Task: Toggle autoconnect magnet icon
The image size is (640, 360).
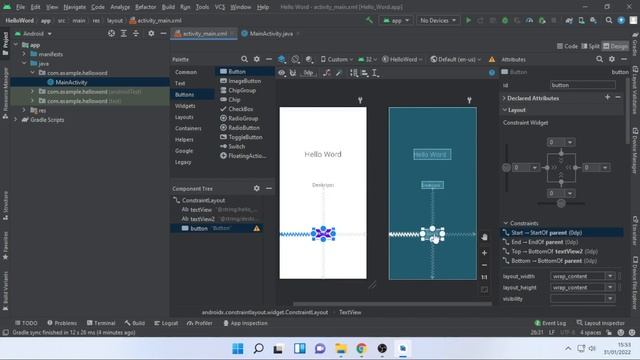Action: tap(293, 73)
